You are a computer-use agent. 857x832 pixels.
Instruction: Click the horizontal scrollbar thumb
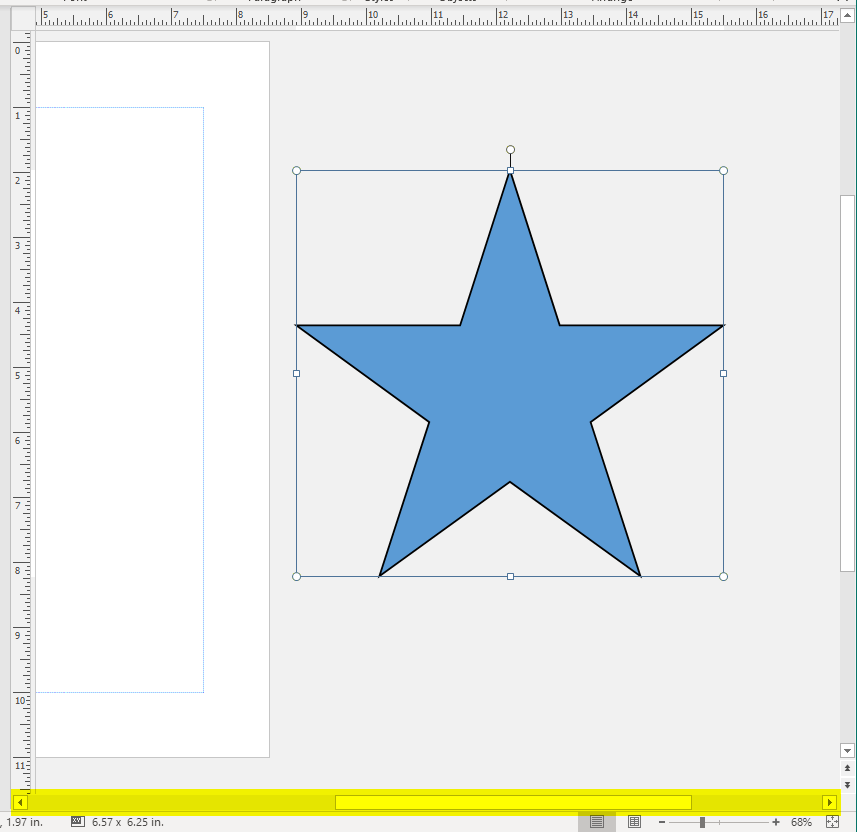coord(513,802)
